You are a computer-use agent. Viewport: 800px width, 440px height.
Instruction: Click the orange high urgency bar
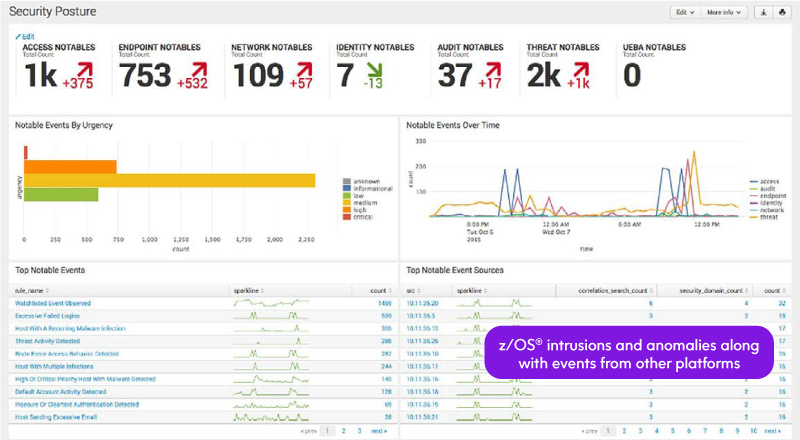pos(70,167)
